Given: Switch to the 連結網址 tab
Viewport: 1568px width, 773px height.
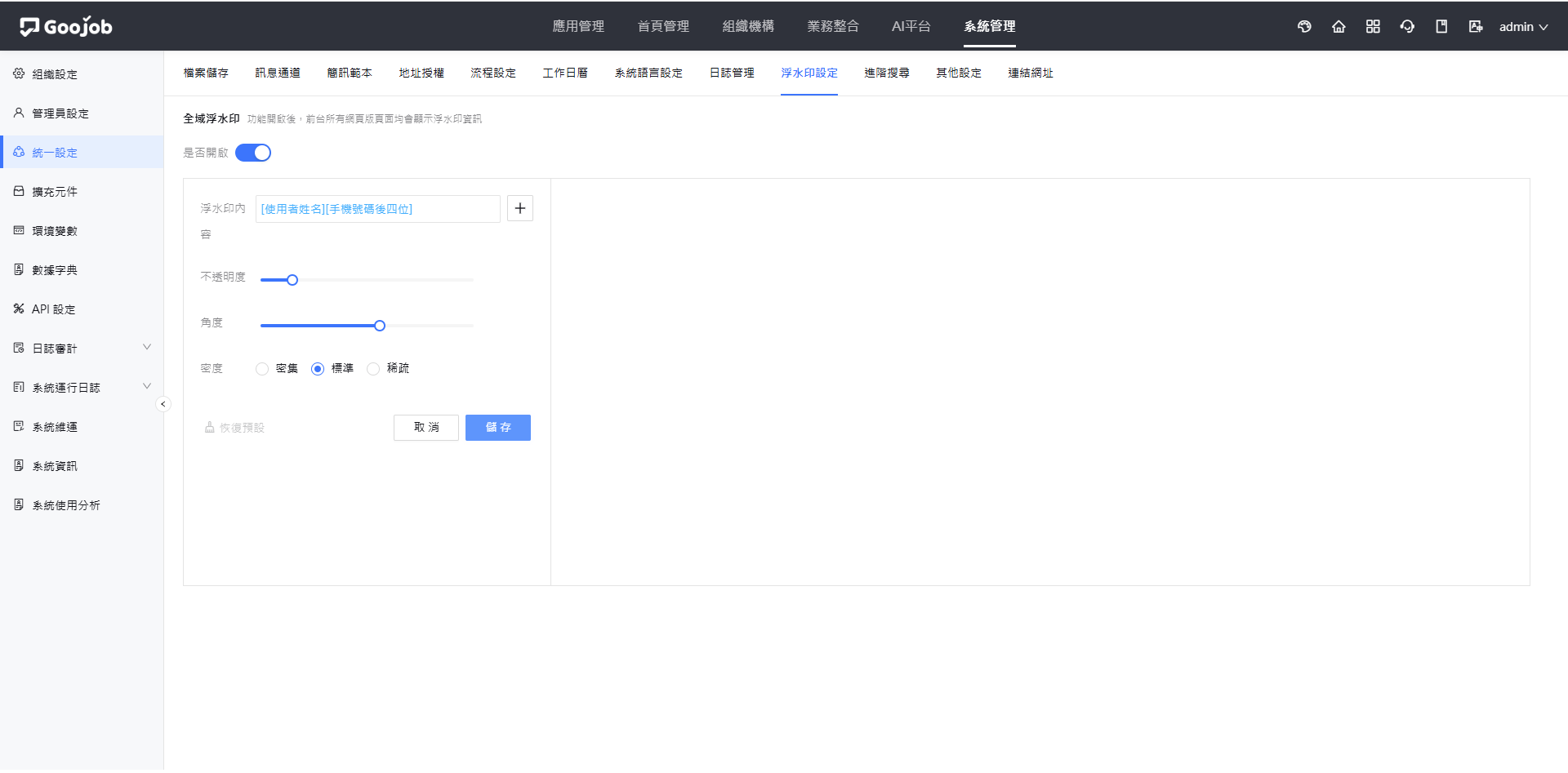Looking at the screenshot, I should click(x=1031, y=73).
